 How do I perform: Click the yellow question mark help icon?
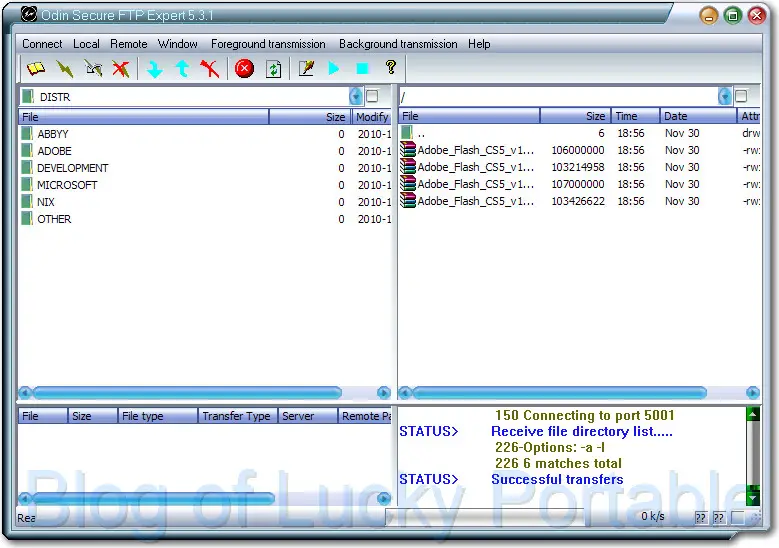click(391, 67)
